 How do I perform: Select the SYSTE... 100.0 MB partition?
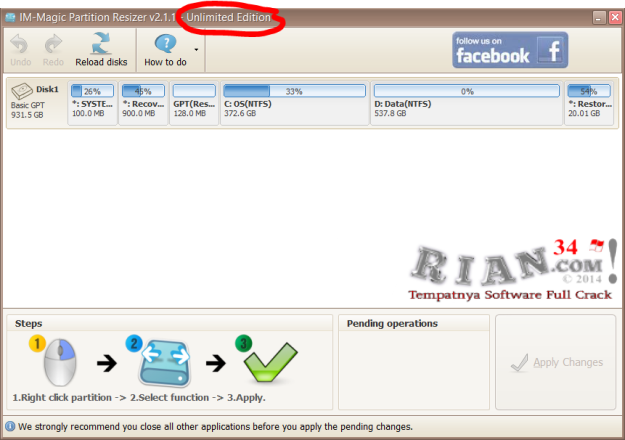point(92,103)
